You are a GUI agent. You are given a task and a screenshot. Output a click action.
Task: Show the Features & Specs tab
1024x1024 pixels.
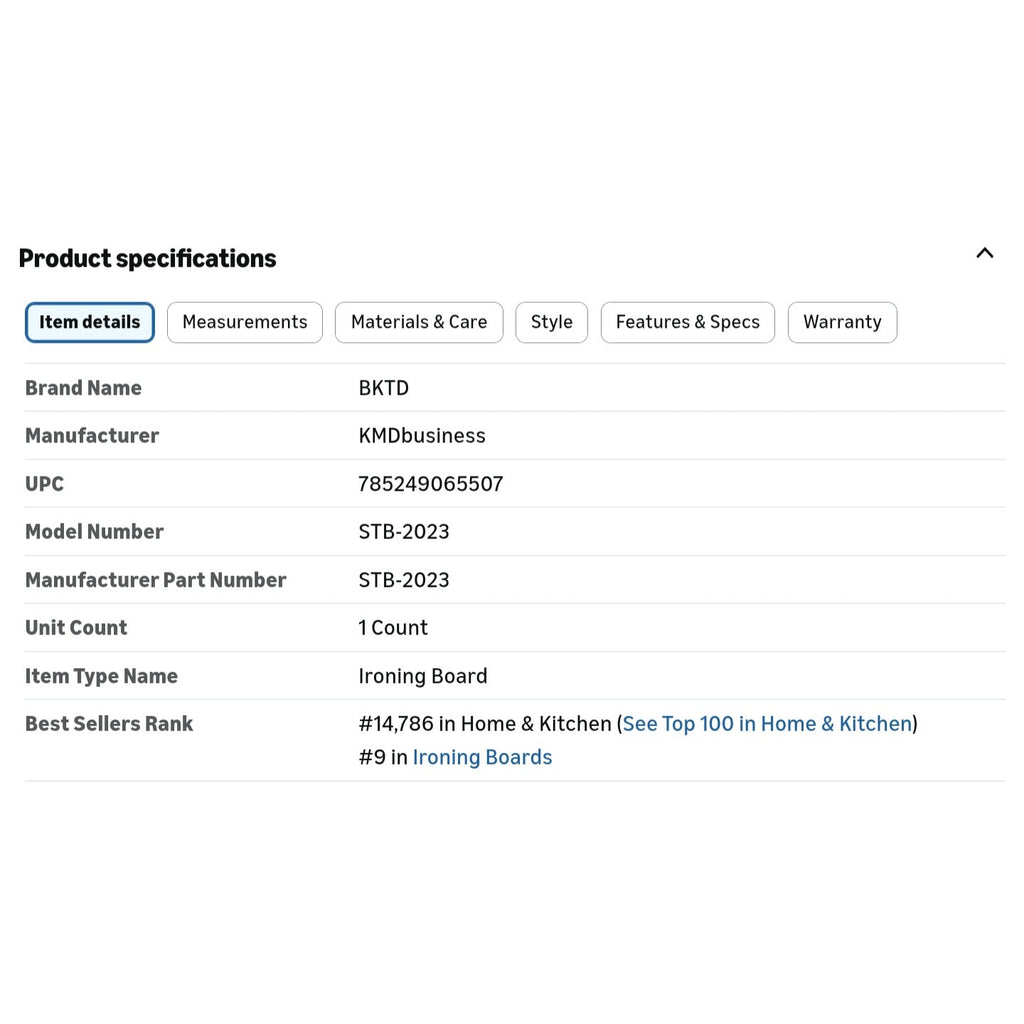coord(688,322)
